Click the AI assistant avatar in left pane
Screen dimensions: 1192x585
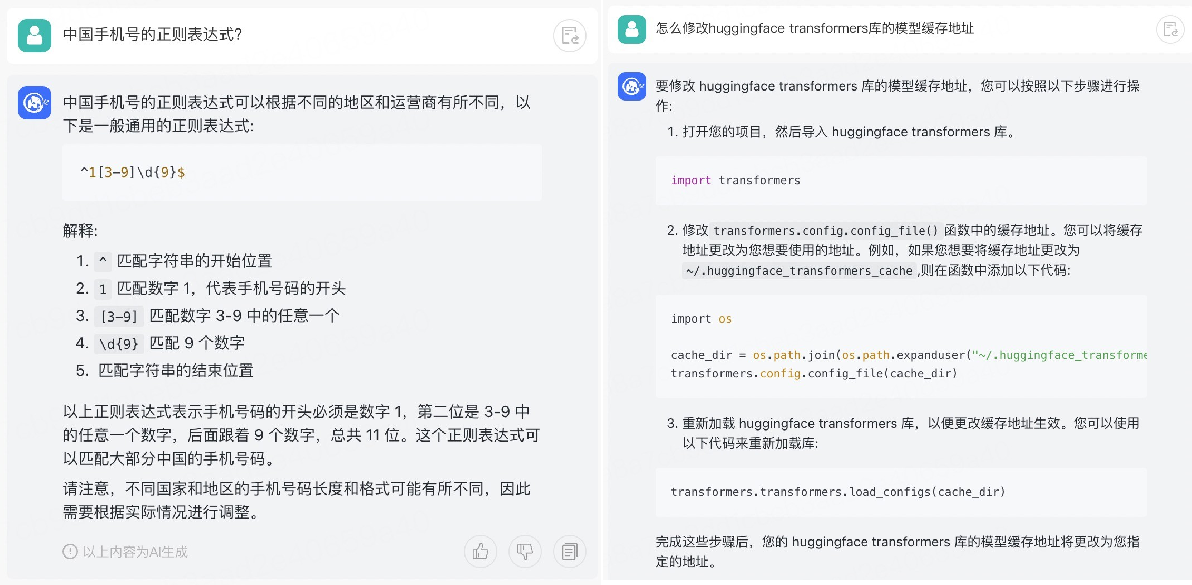tap(34, 103)
